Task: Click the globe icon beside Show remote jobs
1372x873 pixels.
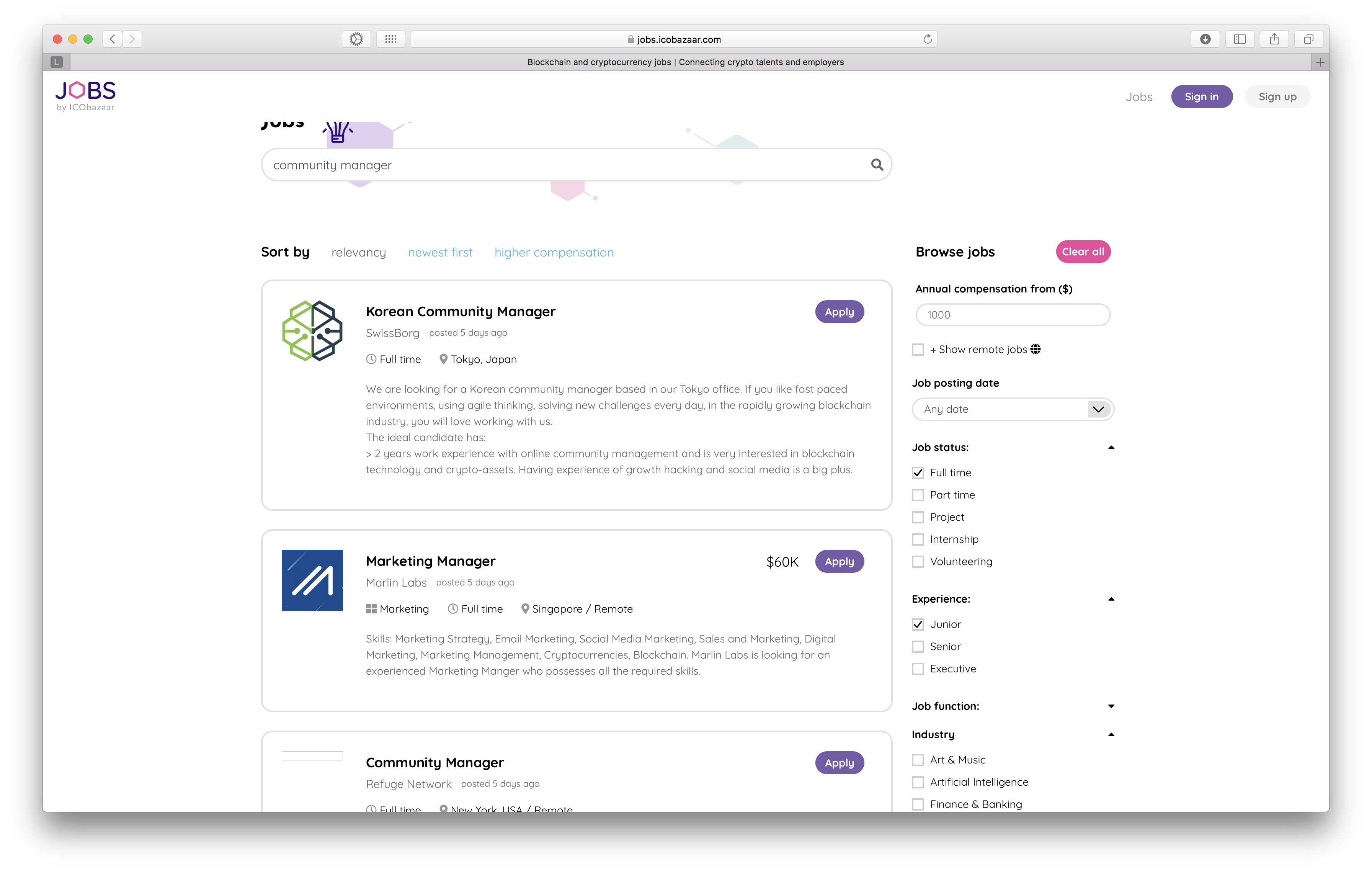Action: (1035, 349)
